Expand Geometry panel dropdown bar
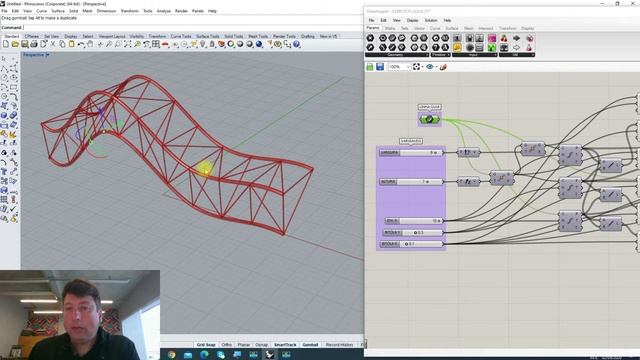Screen dimensions: 640x360 (397, 55)
